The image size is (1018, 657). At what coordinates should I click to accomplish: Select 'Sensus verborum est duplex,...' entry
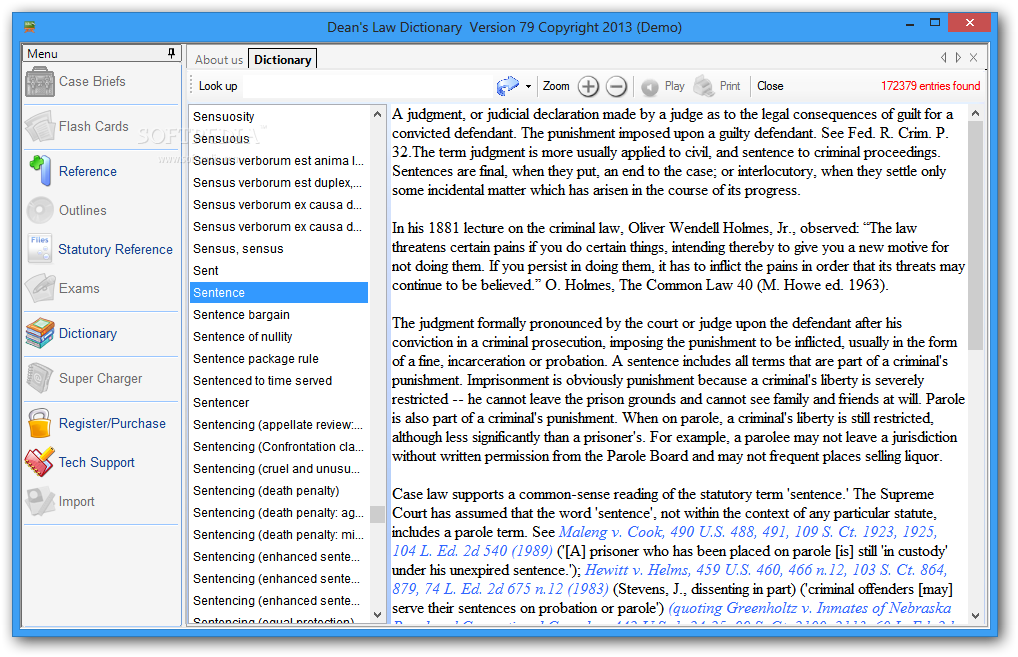pos(279,183)
